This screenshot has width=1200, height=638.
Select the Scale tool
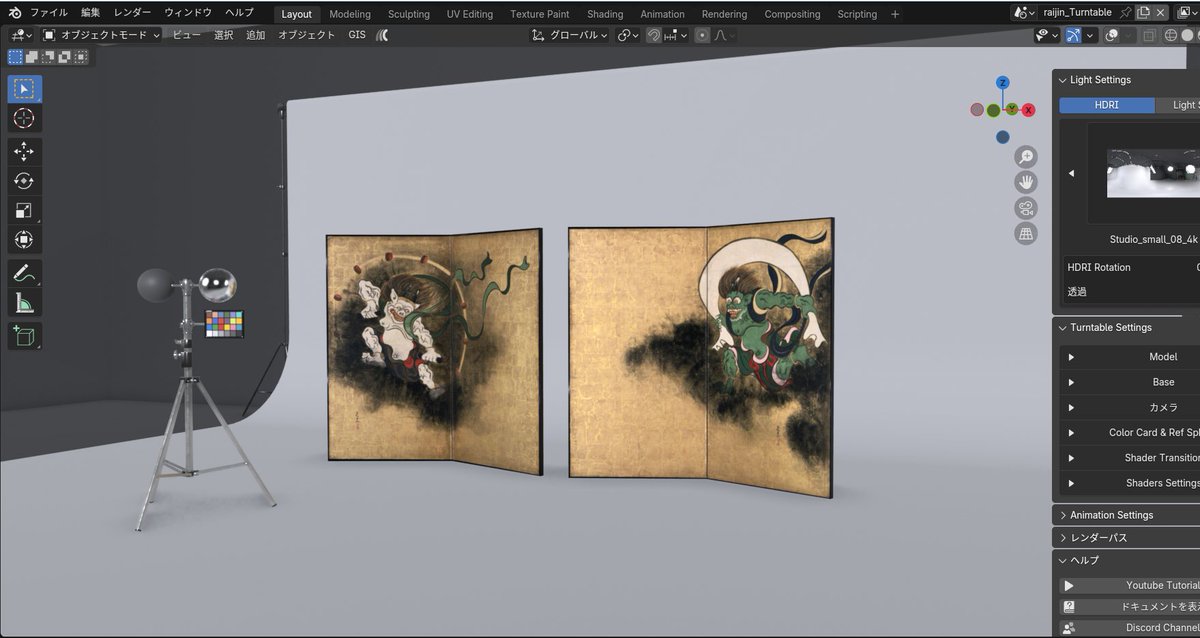click(x=24, y=210)
